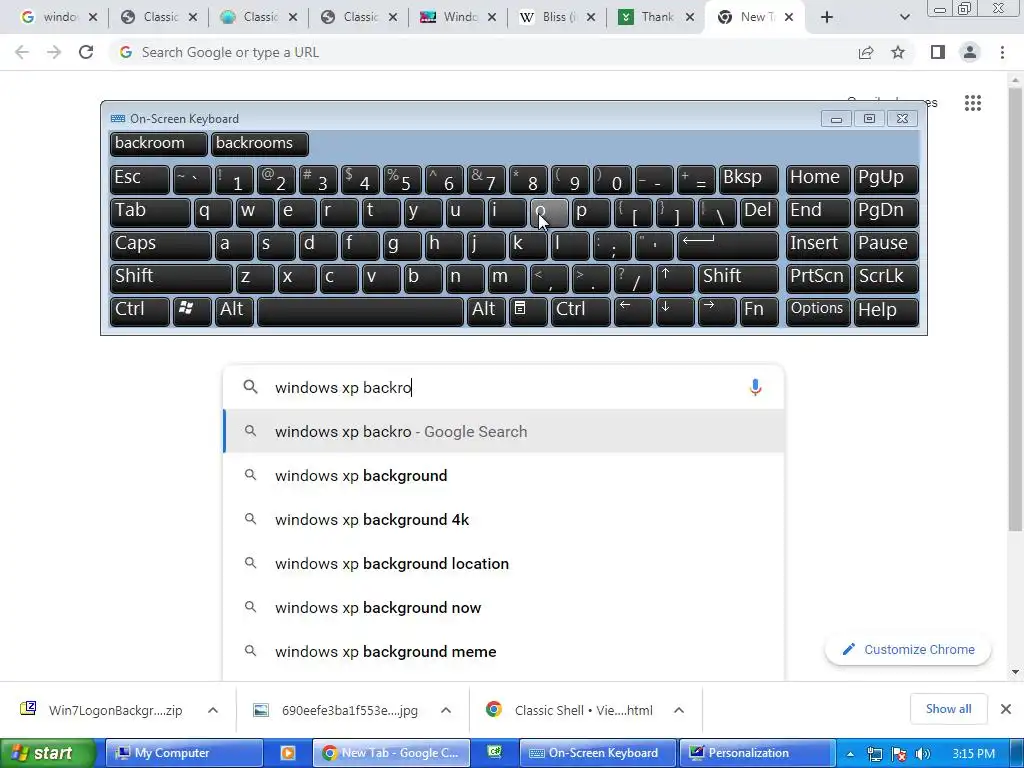Click the Bksp key on On-Screen Keyboard
1024x768 pixels.
(748, 180)
